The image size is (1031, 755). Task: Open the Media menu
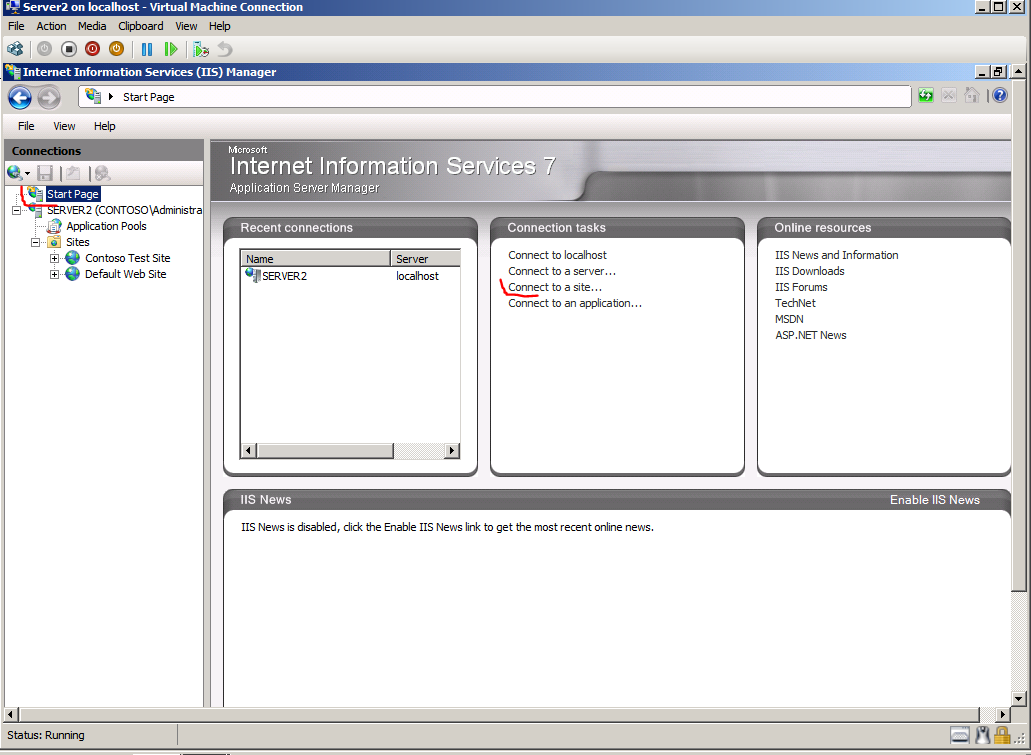pos(92,26)
